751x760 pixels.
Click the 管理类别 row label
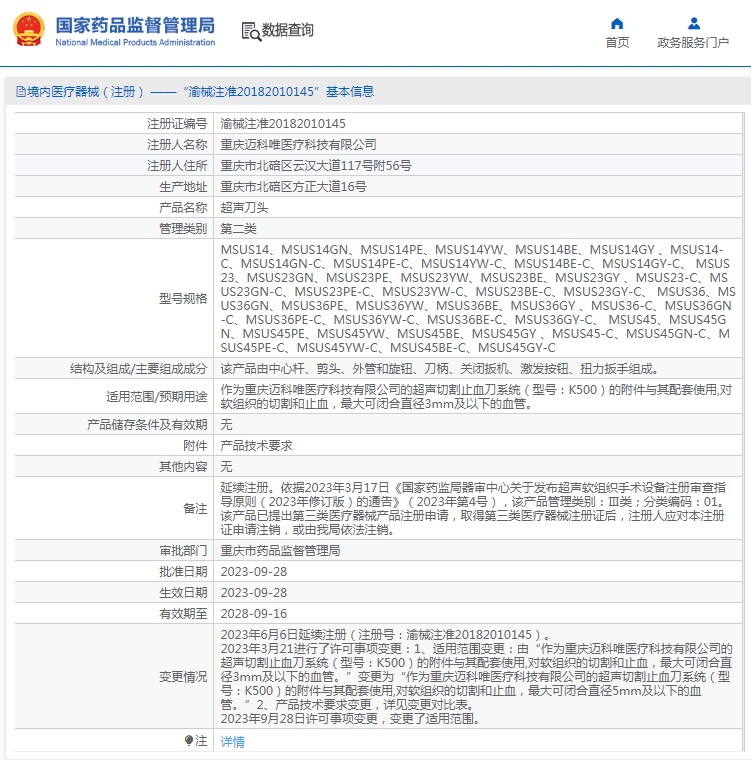[x=183, y=228]
